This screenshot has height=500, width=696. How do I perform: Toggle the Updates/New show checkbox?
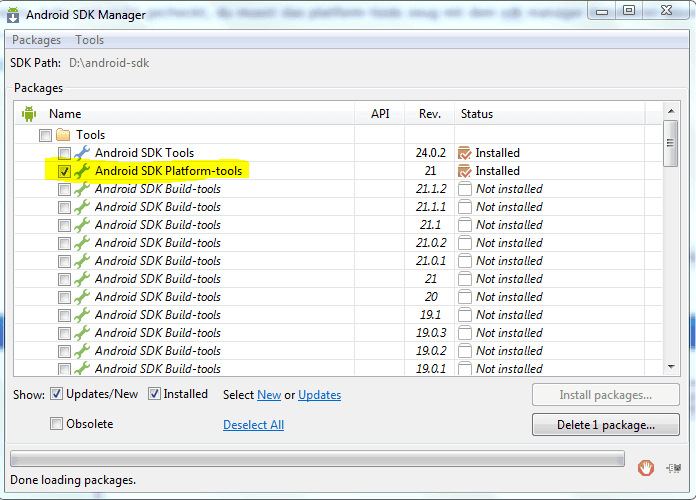56,394
